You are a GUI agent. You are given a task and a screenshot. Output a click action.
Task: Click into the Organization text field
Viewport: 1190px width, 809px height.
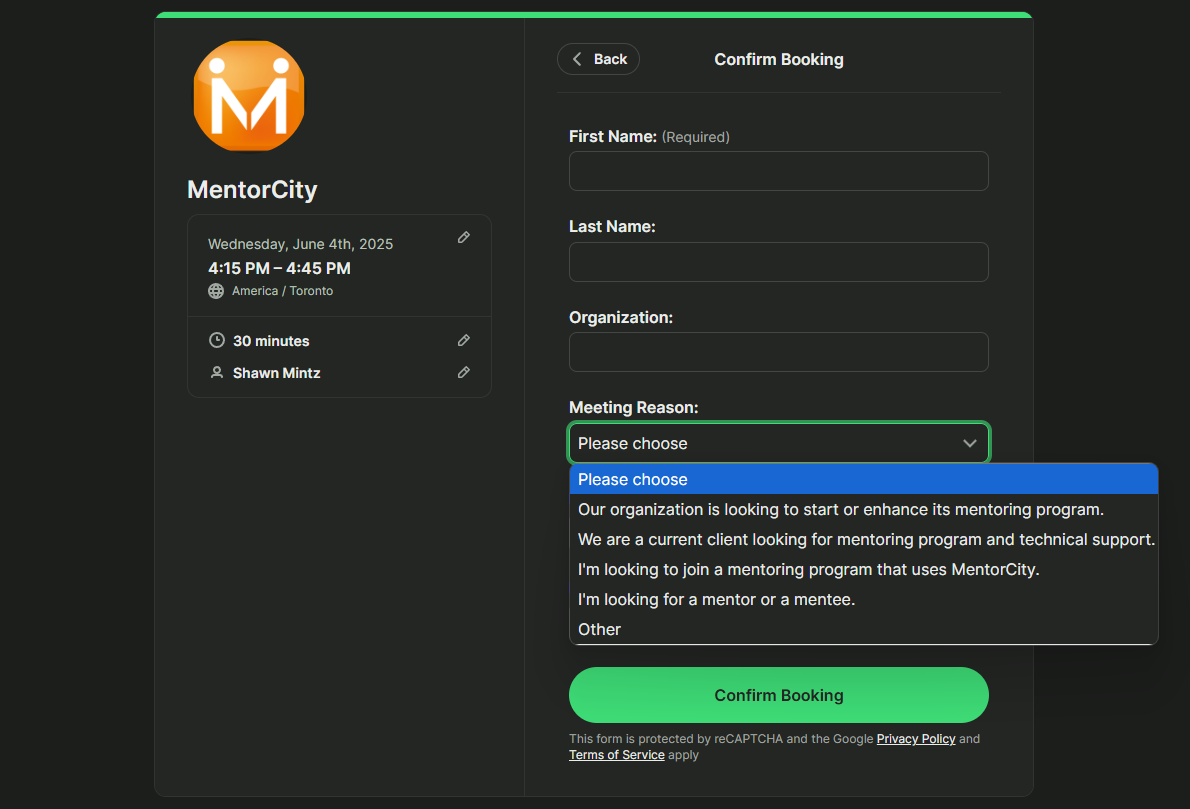click(x=778, y=352)
